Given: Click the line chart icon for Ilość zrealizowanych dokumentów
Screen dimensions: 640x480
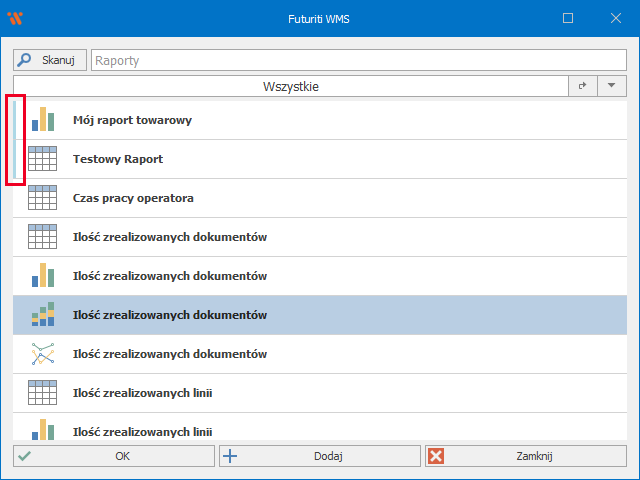Looking at the screenshot, I should pos(42,354).
